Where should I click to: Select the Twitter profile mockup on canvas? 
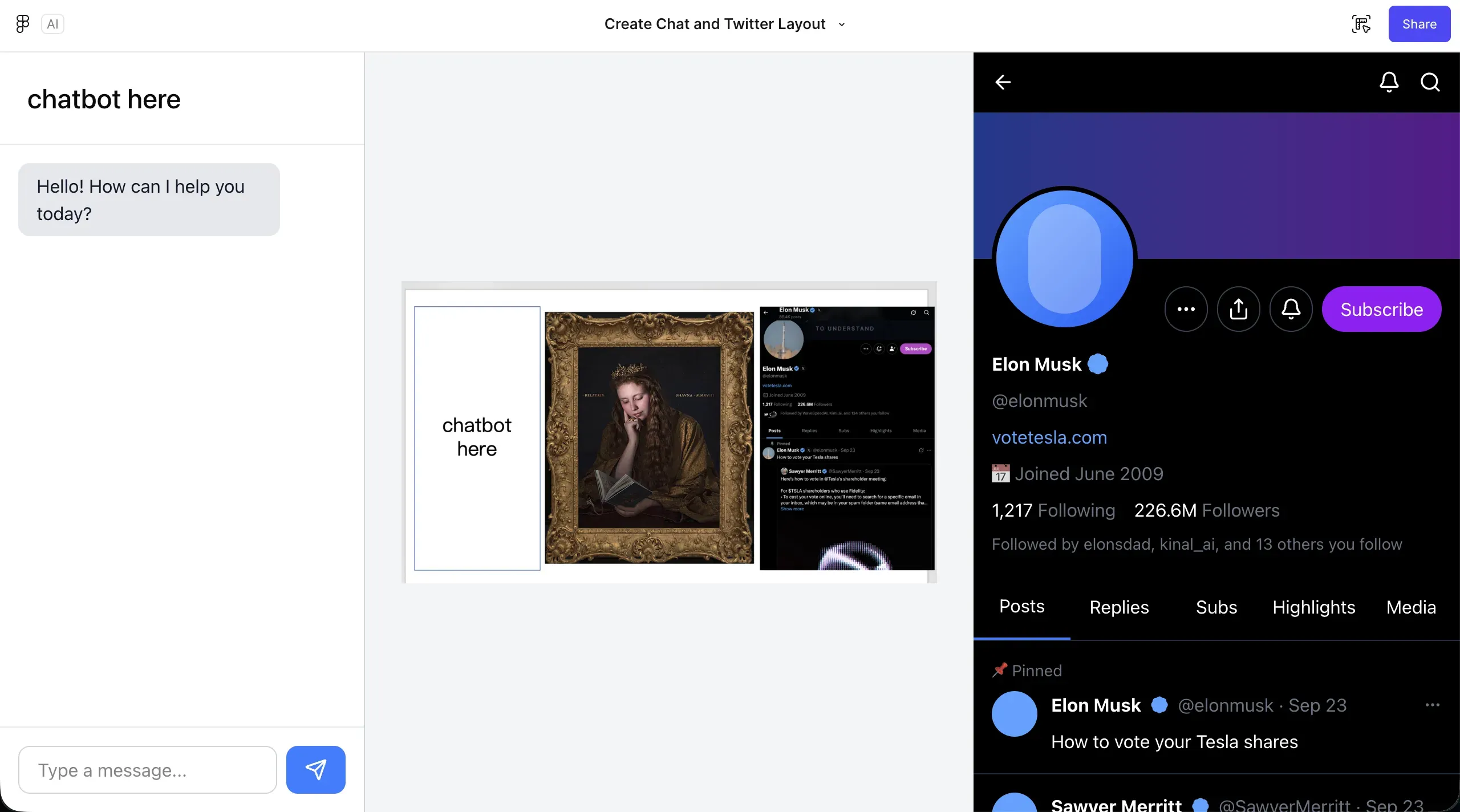click(x=847, y=438)
